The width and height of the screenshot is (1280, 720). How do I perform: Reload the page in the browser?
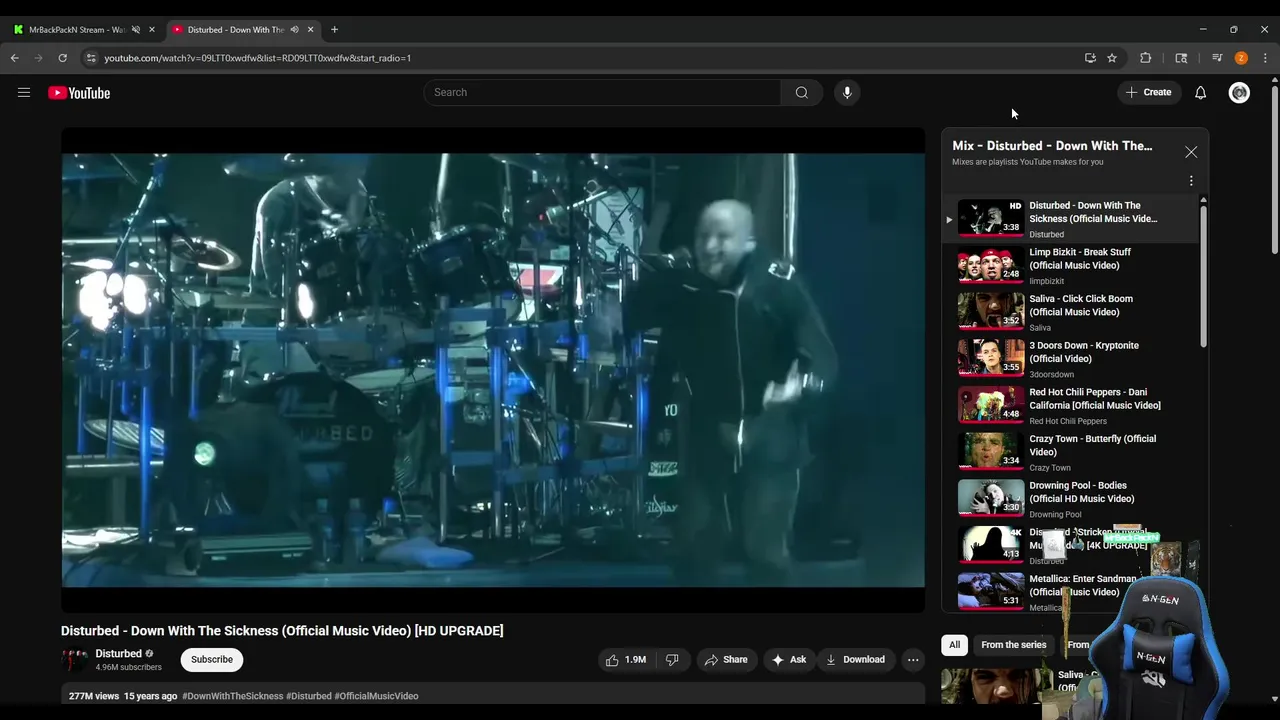(62, 58)
